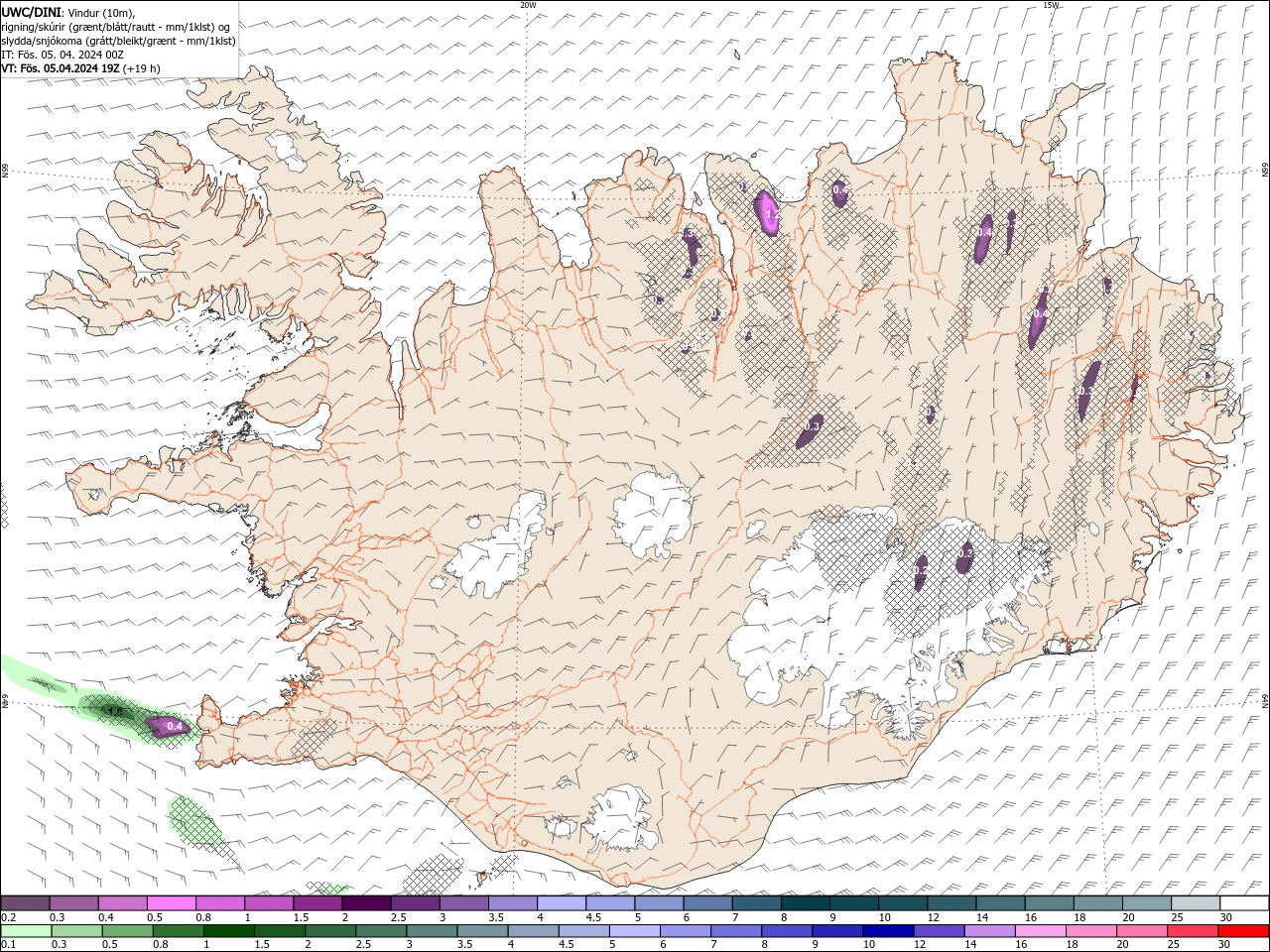Click the UWC/DINI title text
The height and width of the screenshot is (952, 1270).
31,12
